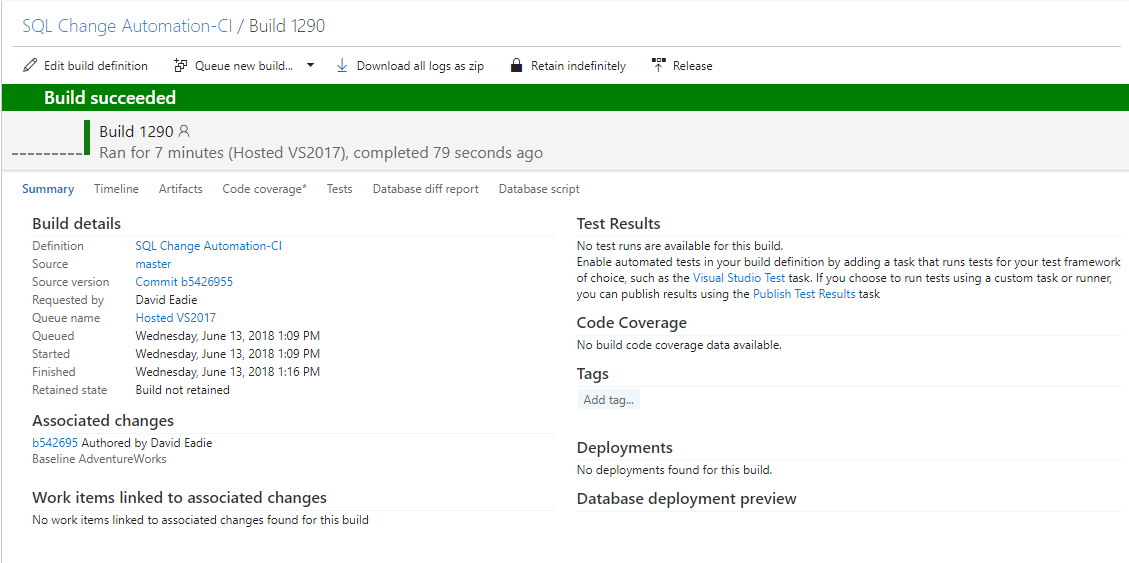Click the padlock Retain indefinitely icon

pos(516,66)
